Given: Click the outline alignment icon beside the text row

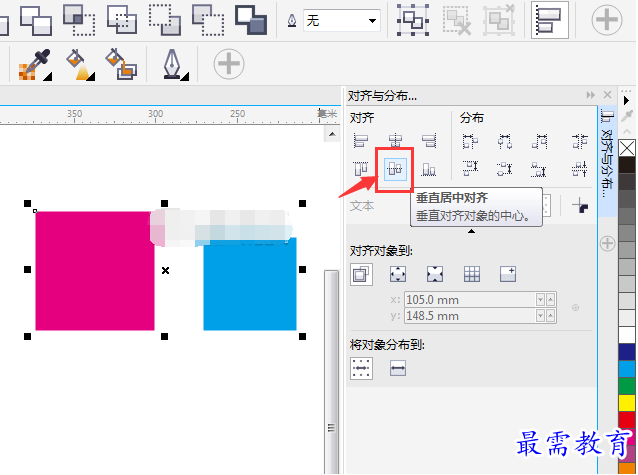Looking at the screenshot, I should coord(580,205).
